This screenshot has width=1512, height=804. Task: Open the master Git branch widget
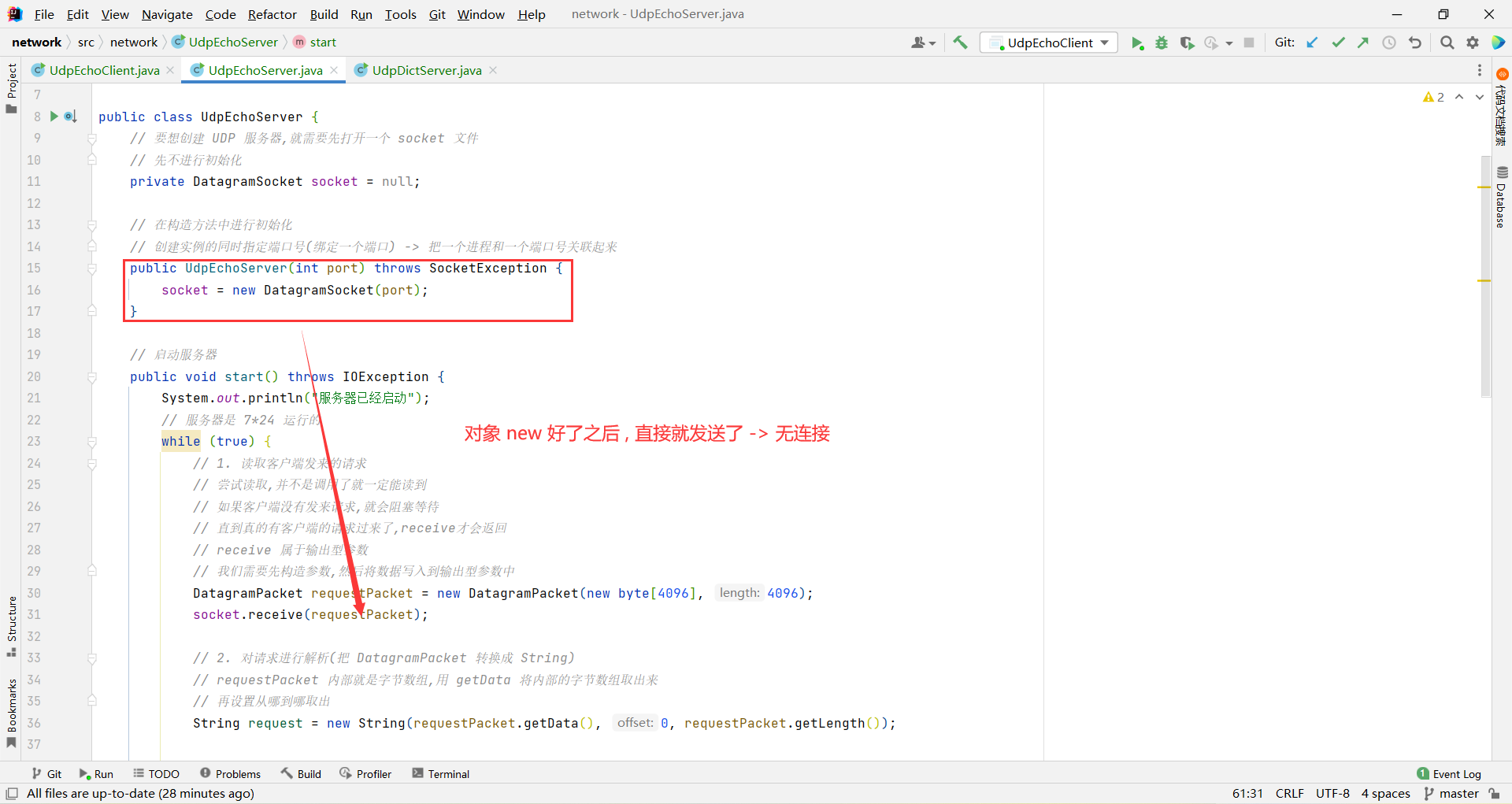click(x=1451, y=794)
